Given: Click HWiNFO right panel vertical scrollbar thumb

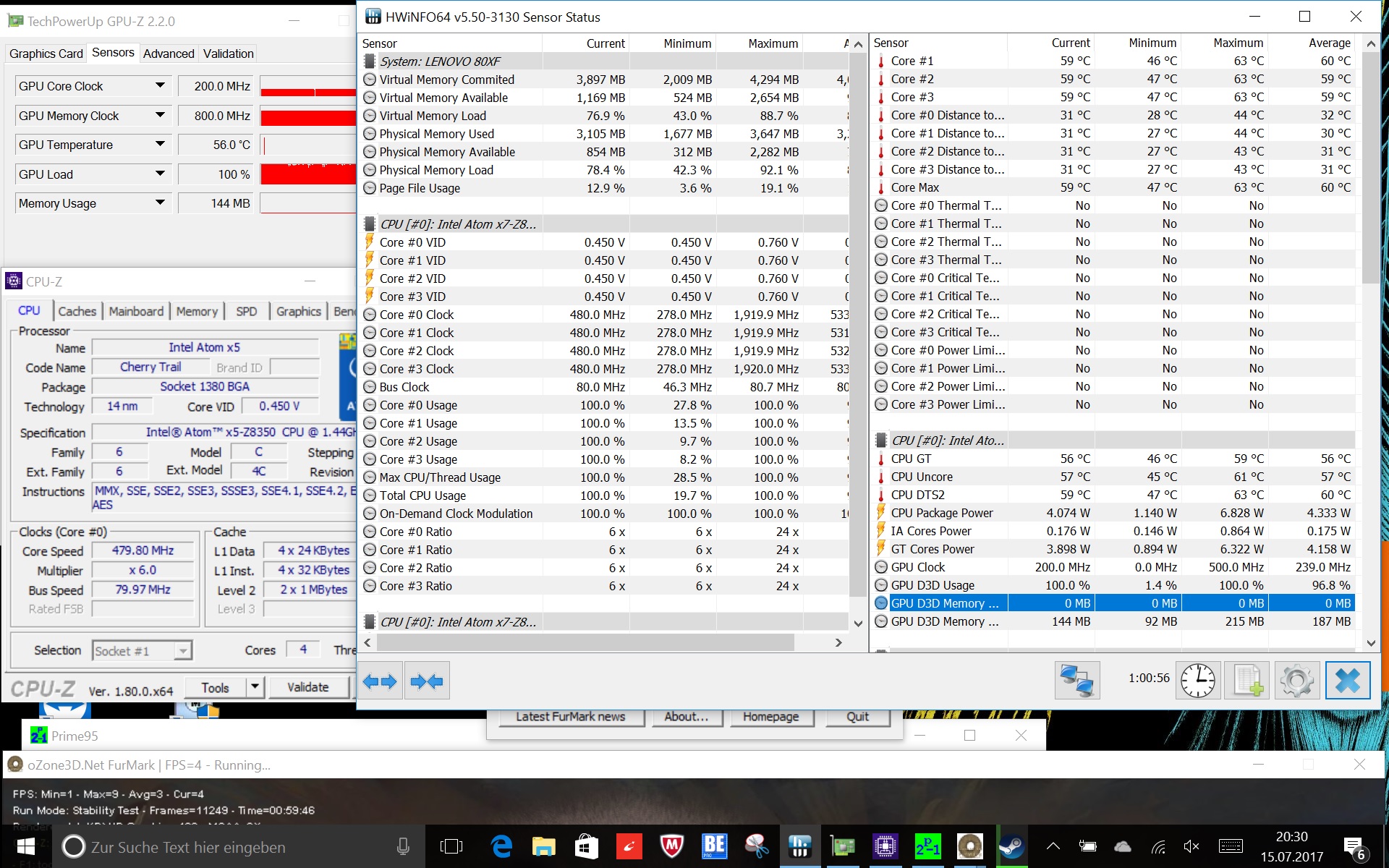Looking at the screenshot, I should pos(1370,167).
